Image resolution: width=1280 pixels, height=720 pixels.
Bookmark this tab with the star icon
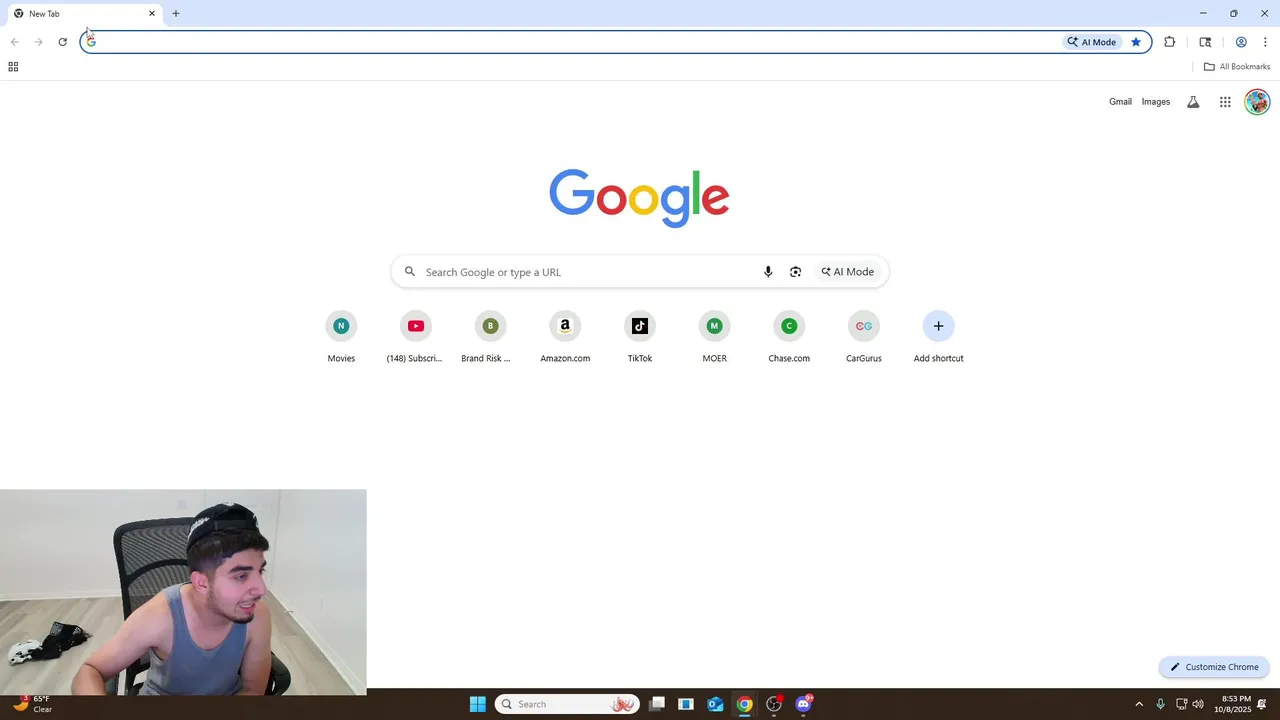click(1136, 42)
